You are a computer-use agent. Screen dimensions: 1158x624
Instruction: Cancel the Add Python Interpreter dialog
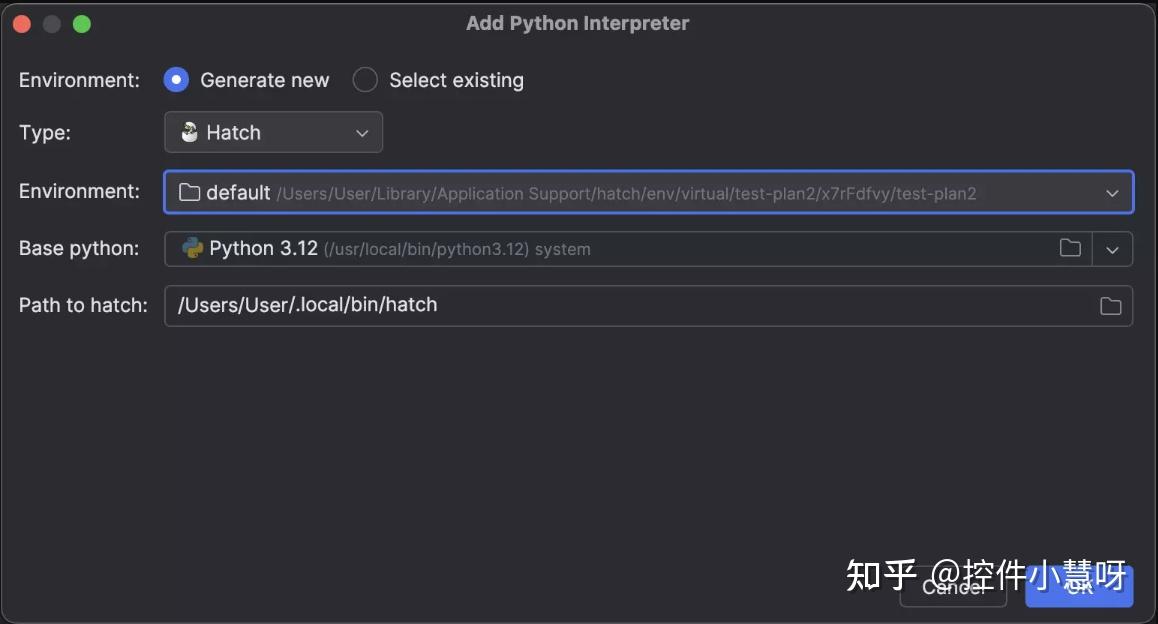point(952,588)
